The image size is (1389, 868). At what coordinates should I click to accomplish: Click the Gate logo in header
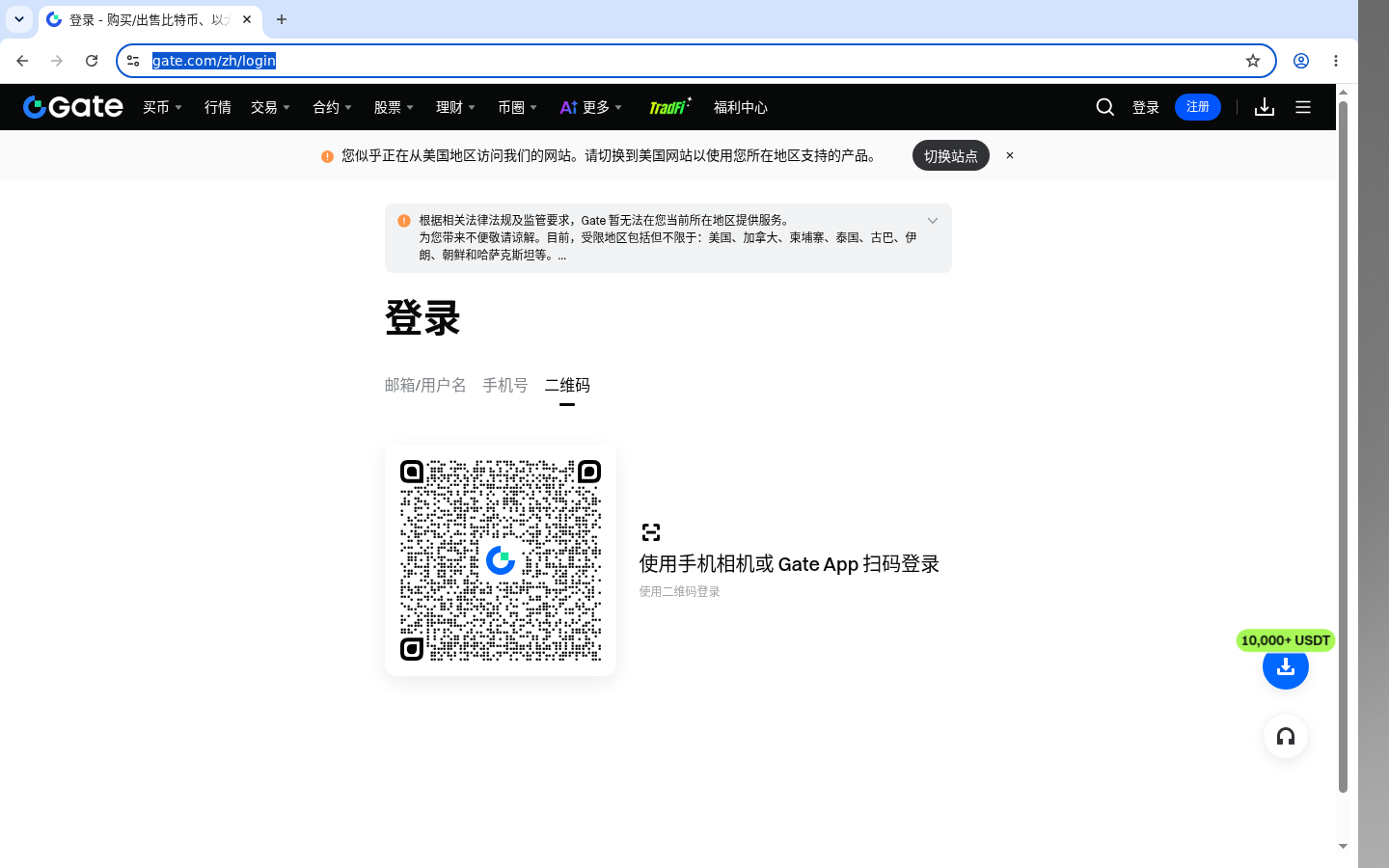[x=73, y=107]
